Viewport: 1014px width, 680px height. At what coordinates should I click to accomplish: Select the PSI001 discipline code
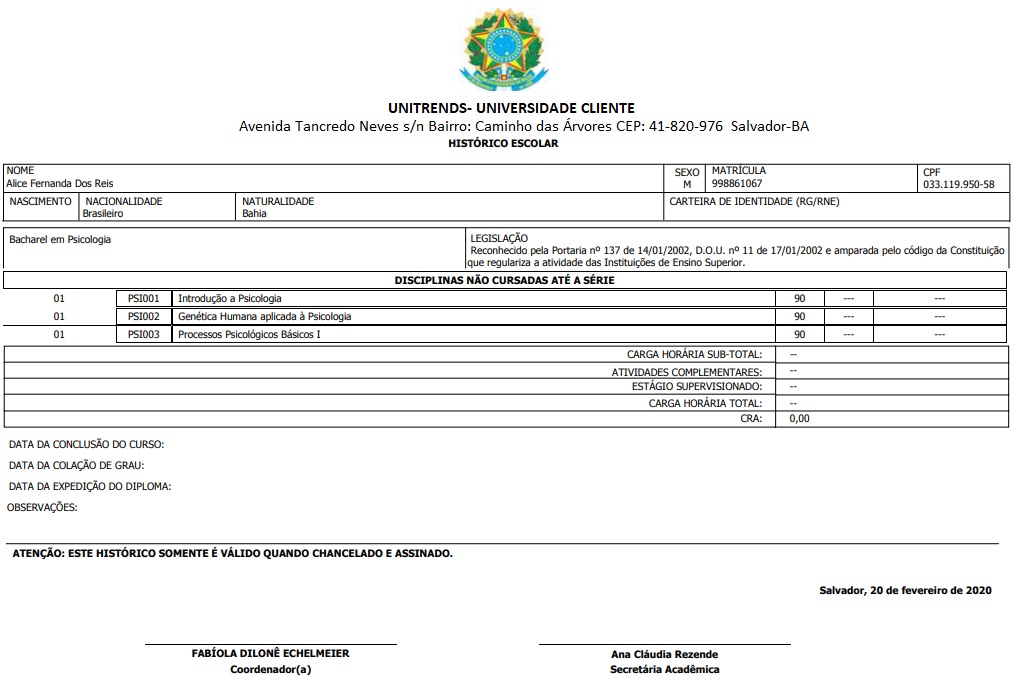(x=144, y=298)
